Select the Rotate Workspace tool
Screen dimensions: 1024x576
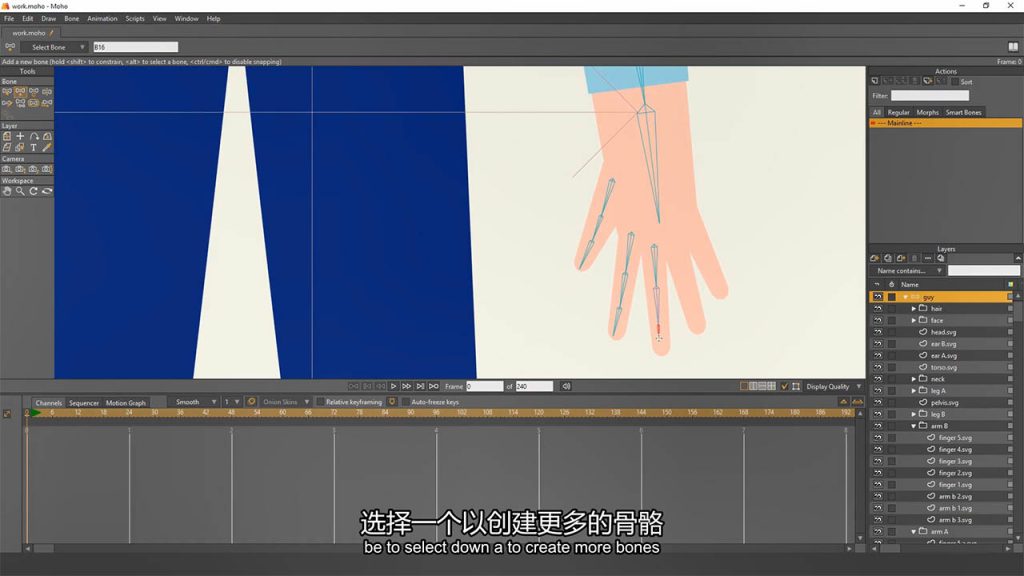pos(33,191)
